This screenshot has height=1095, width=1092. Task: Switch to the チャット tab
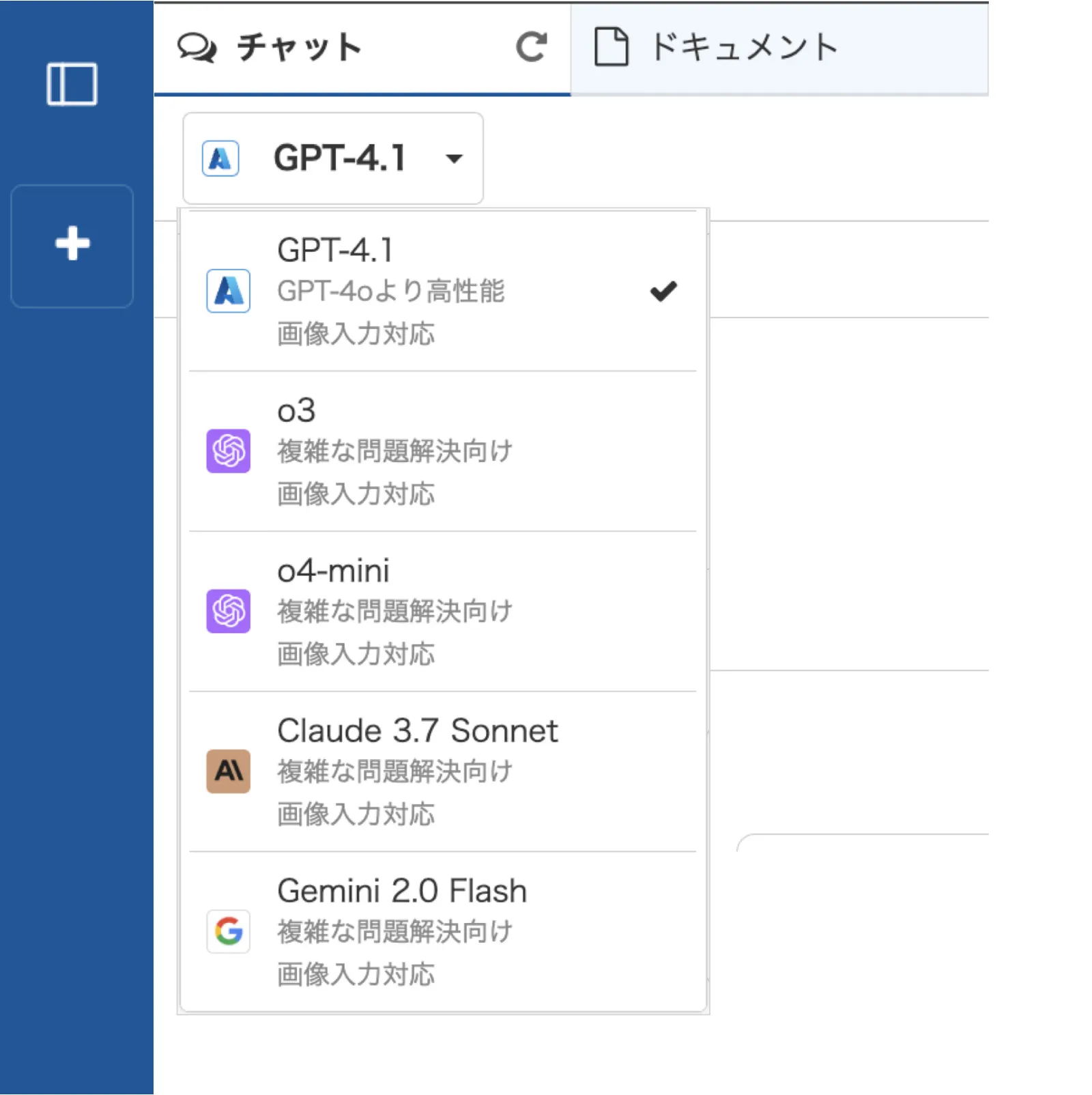coord(362,48)
